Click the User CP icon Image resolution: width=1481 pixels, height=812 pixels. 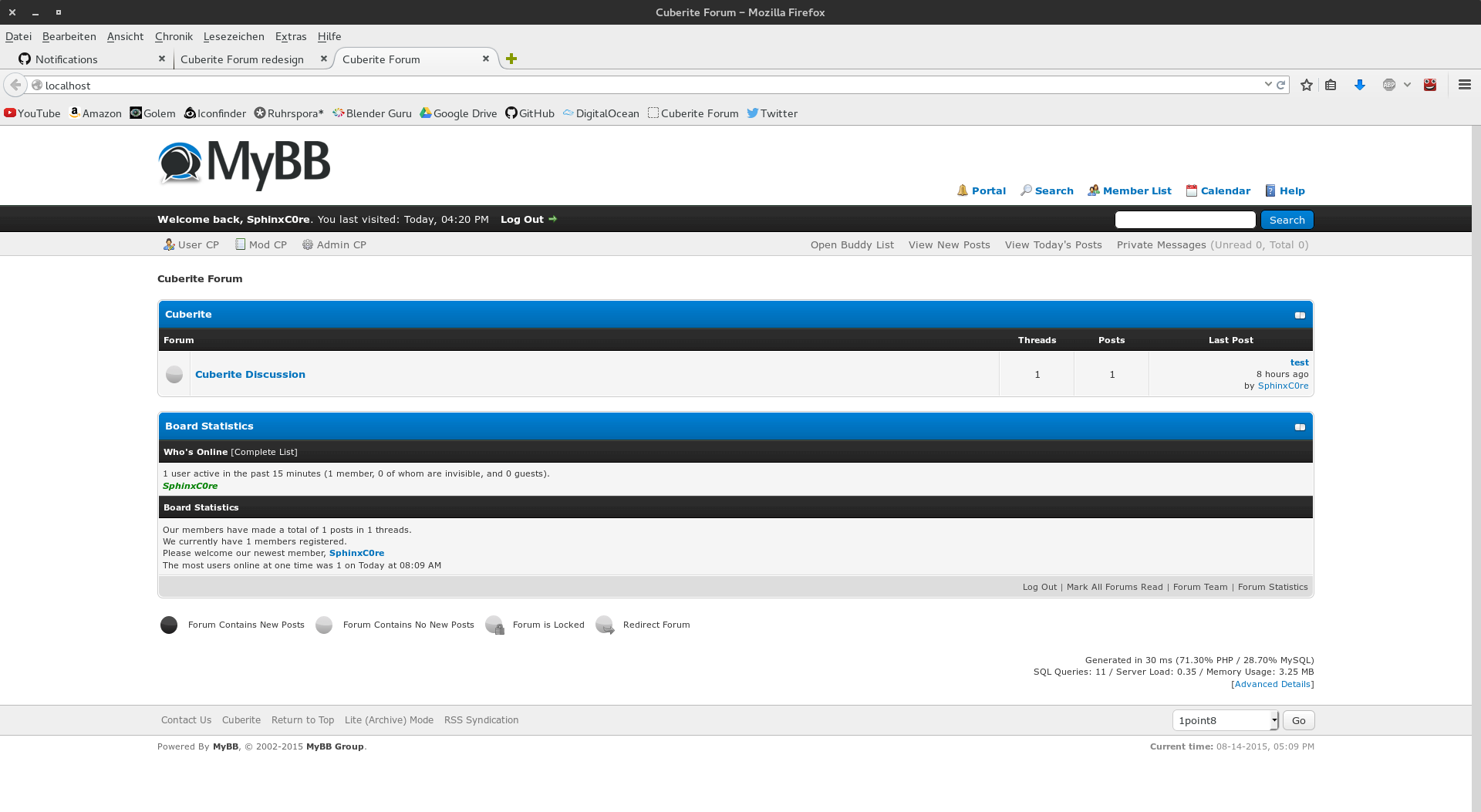coord(169,244)
